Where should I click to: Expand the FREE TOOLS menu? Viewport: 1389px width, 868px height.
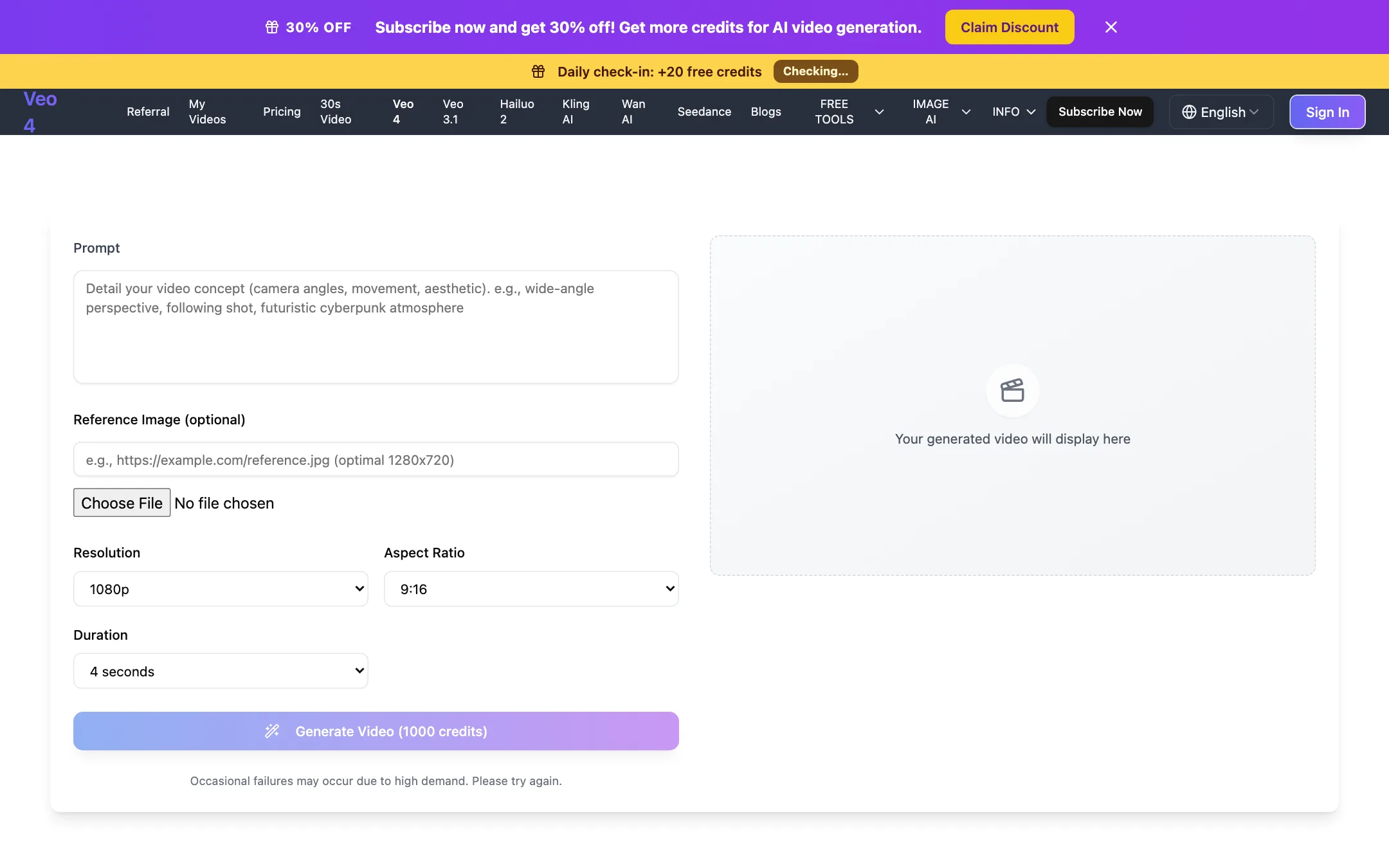849,112
